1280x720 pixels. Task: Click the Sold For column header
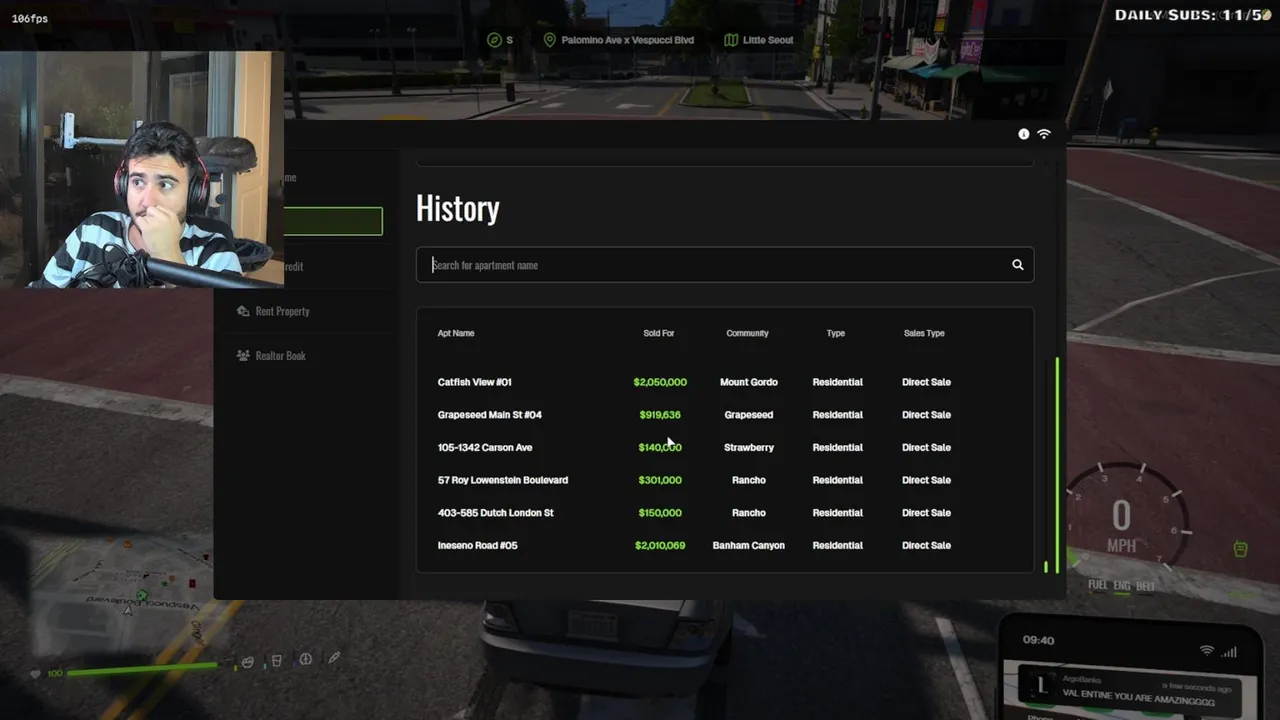coord(659,333)
